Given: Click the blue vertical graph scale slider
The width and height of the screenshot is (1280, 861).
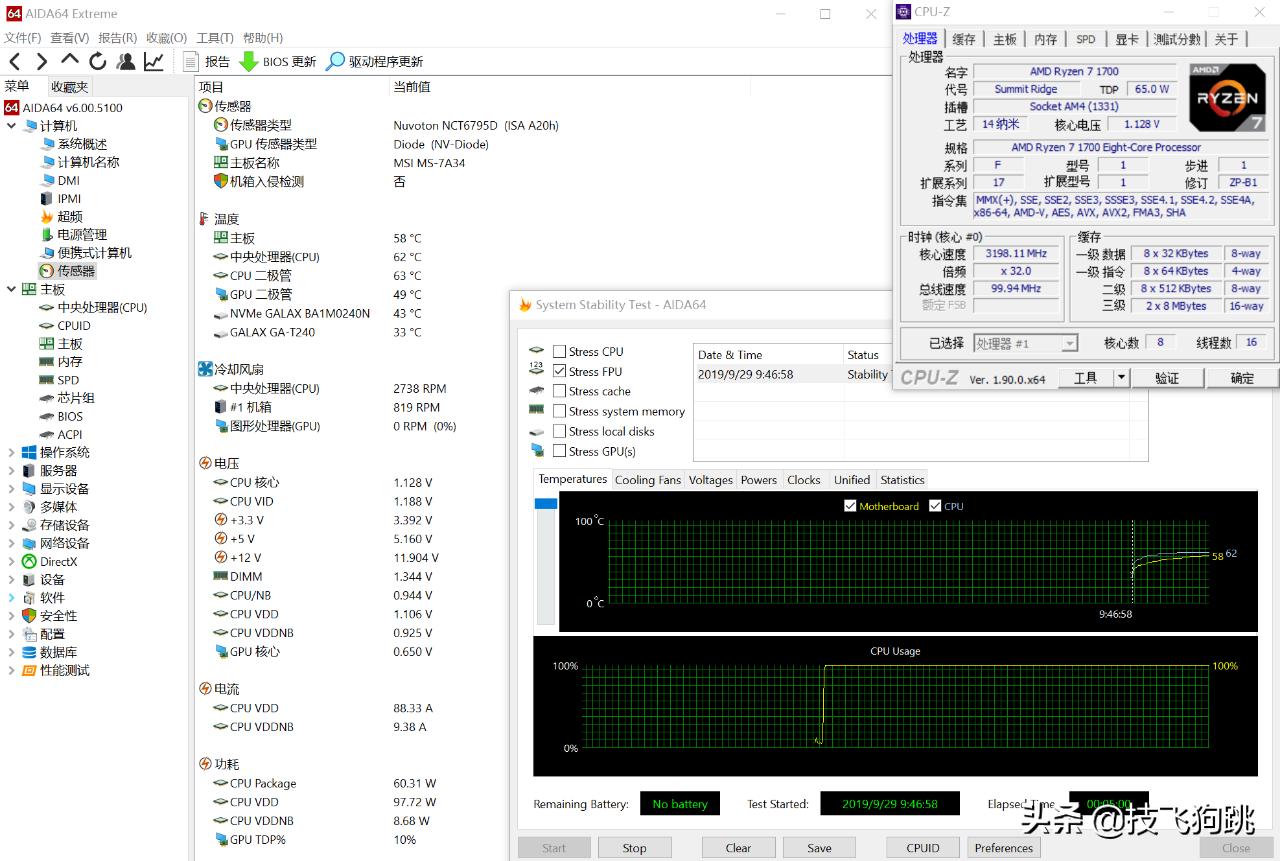Looking at the screenshot, I should (x=545, y=504).
